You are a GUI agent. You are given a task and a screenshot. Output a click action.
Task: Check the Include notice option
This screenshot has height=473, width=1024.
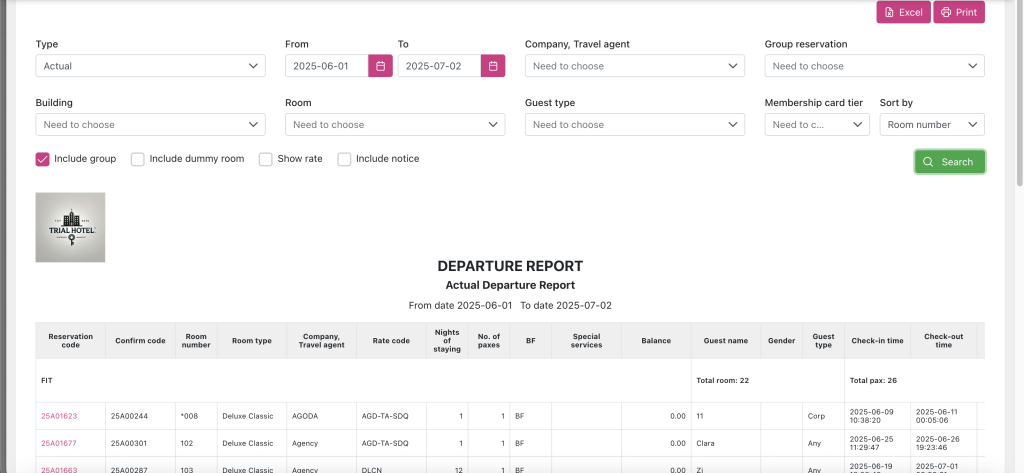point(345,159)
